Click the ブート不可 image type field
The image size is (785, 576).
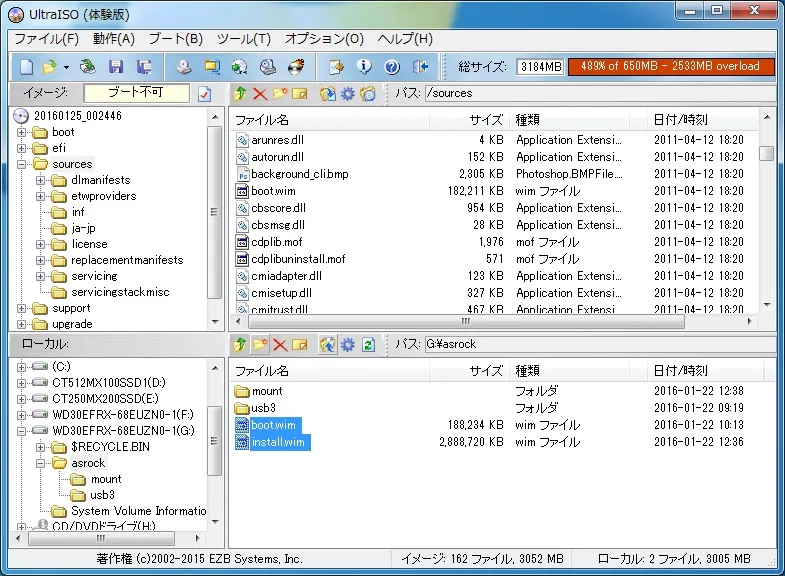click(136, 93)
